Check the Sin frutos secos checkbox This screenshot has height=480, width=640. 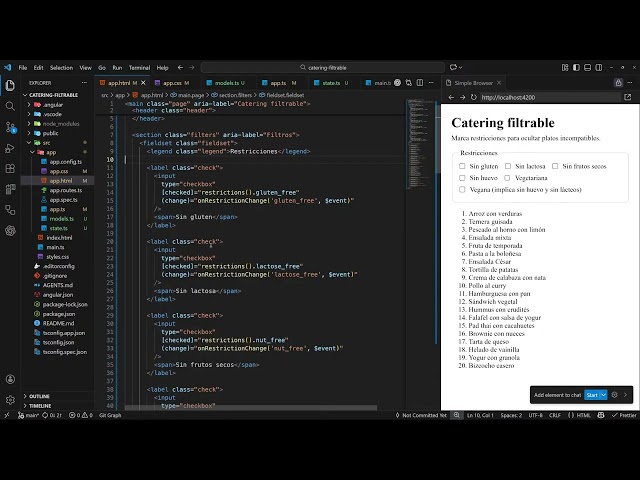555,166
